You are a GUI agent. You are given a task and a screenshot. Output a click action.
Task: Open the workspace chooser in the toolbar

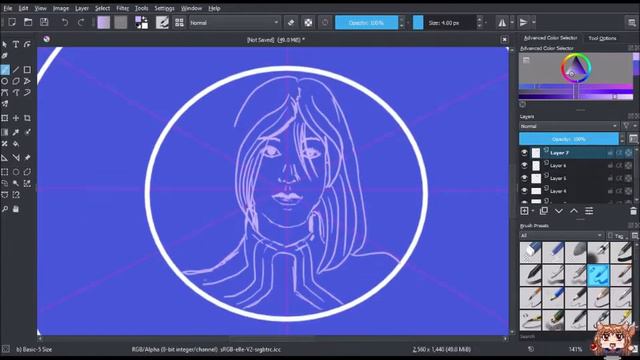pyautogui.click(x=631, y=22)
